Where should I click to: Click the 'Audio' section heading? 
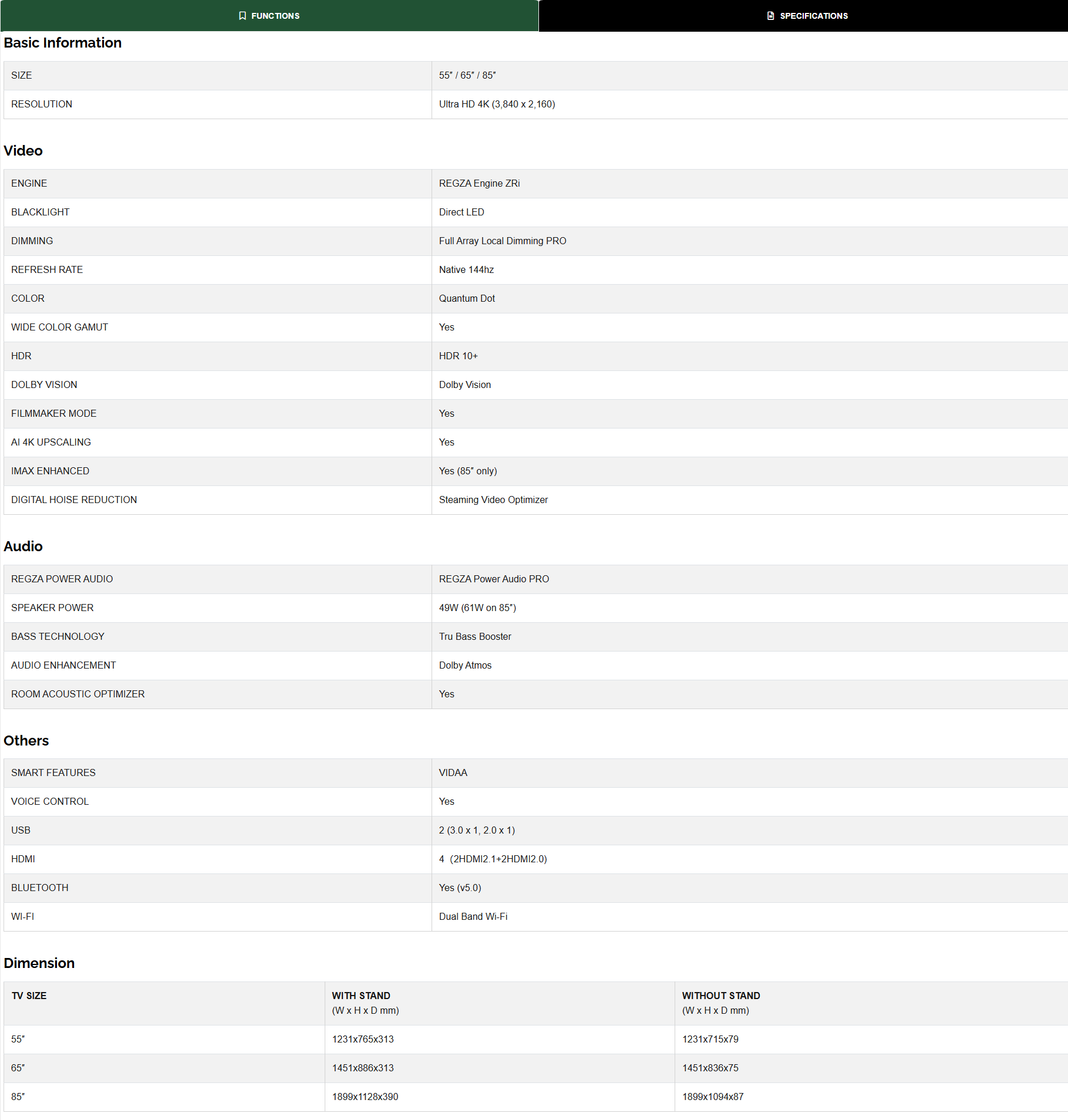pyautogui.click(x=23, y=546)
